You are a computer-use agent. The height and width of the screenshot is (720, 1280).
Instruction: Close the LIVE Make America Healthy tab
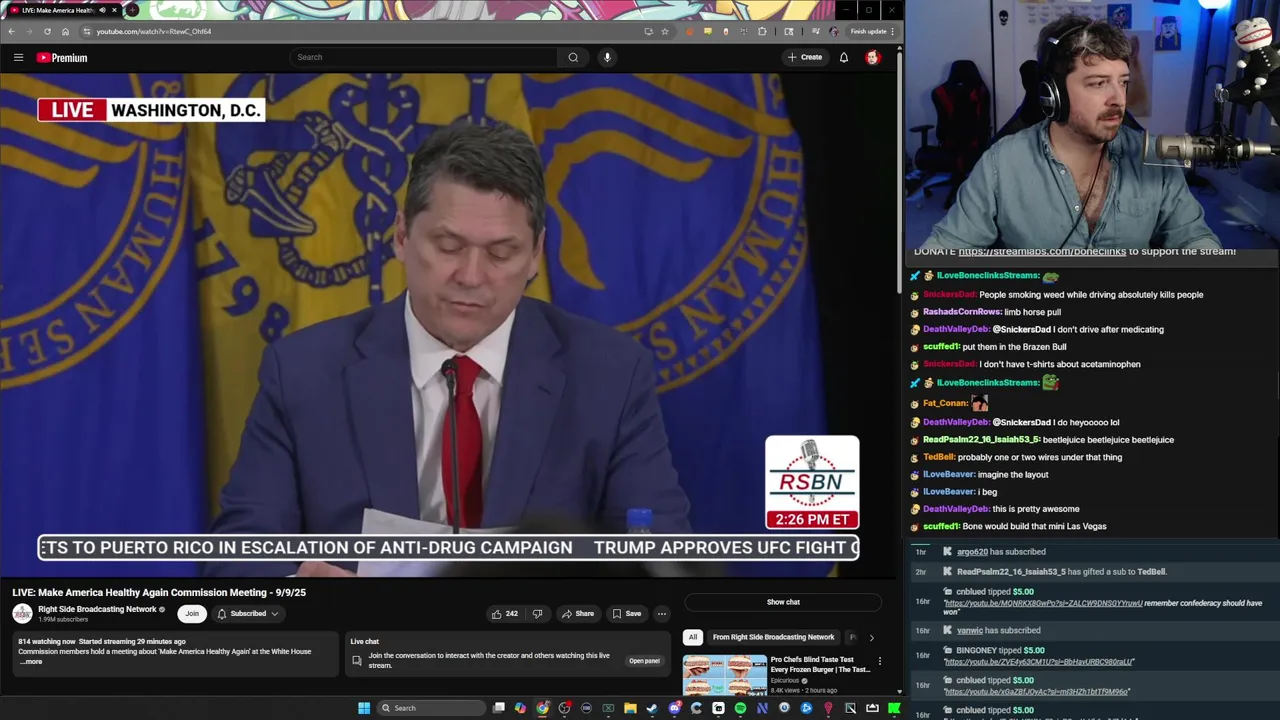pos(114,10)
